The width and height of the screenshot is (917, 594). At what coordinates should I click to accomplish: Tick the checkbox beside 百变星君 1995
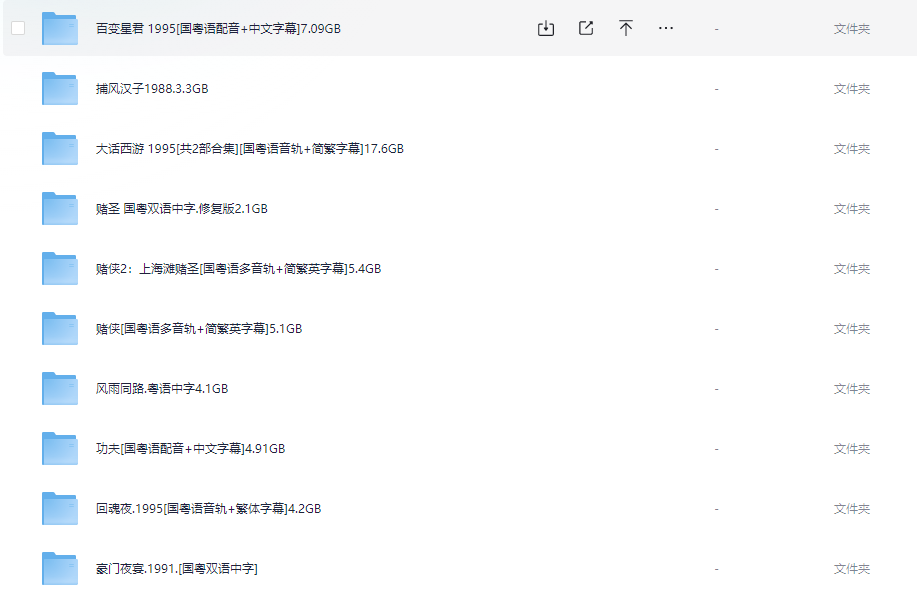(18, 28)
